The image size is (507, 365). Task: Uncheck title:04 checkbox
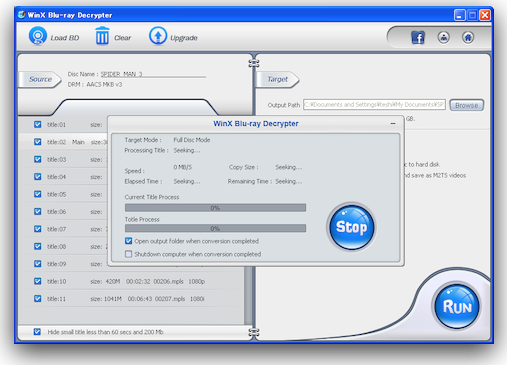click(38, 177)
